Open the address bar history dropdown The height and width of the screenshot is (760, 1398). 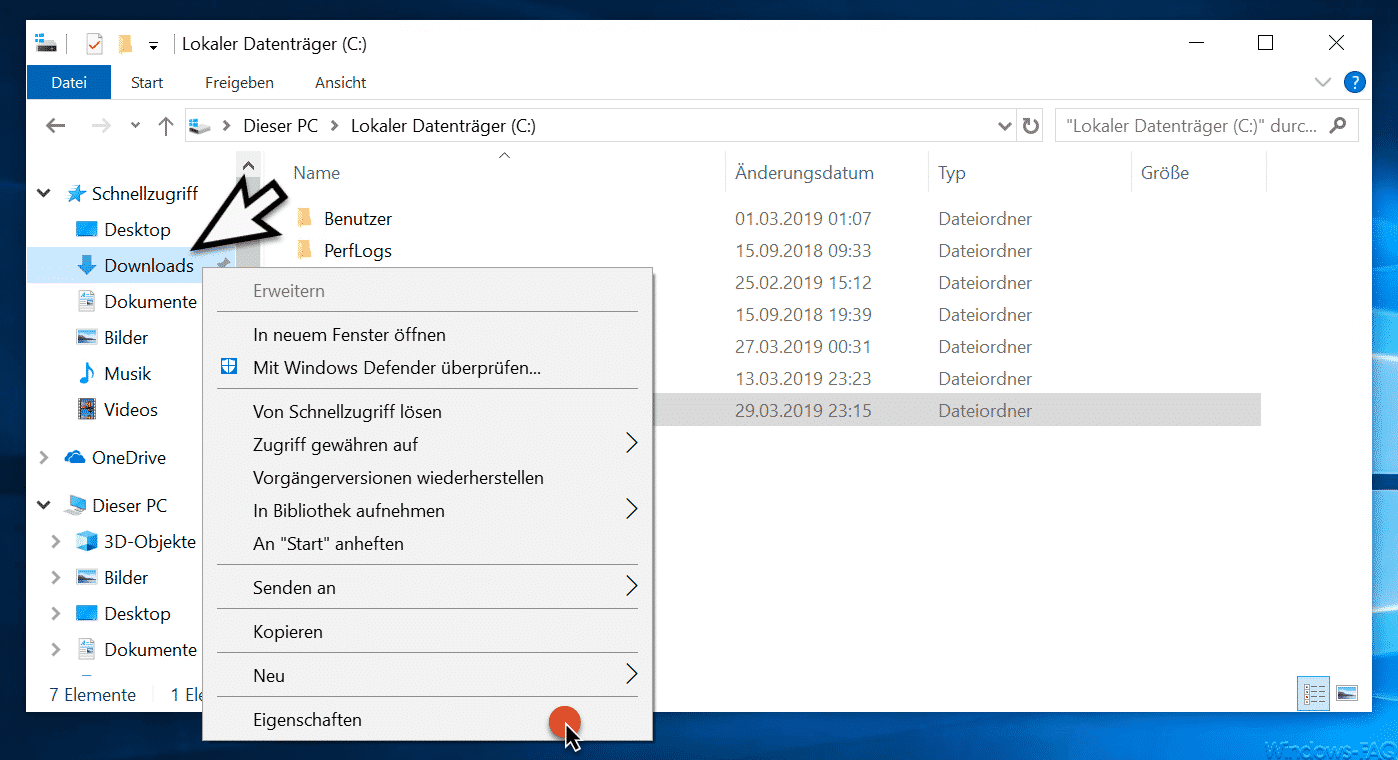click(1005, 126)
